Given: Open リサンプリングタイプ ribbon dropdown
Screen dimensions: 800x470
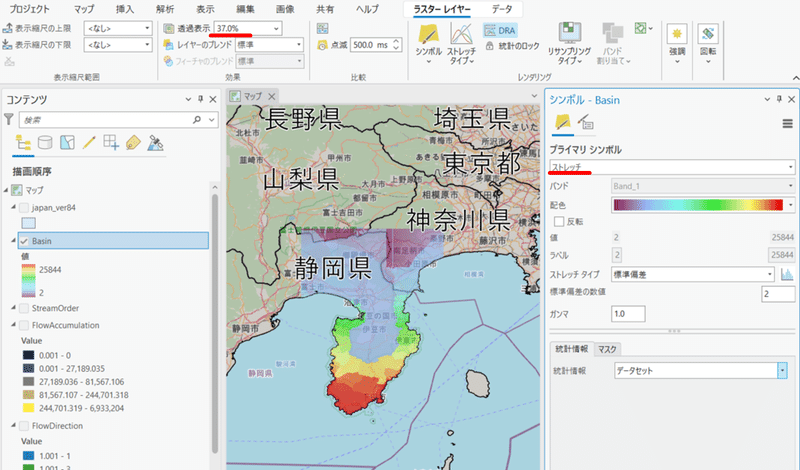Looking at the screenshot, I should [569, 43].
